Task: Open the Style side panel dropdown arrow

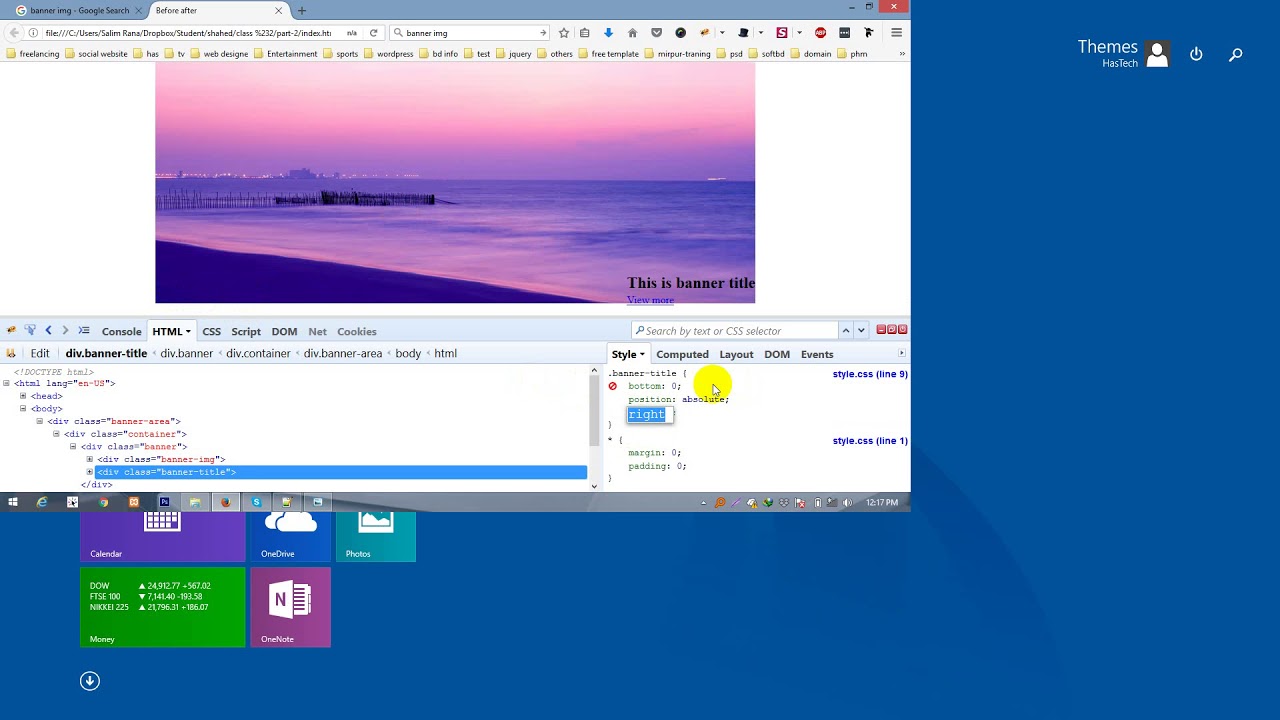Action: 641,355
